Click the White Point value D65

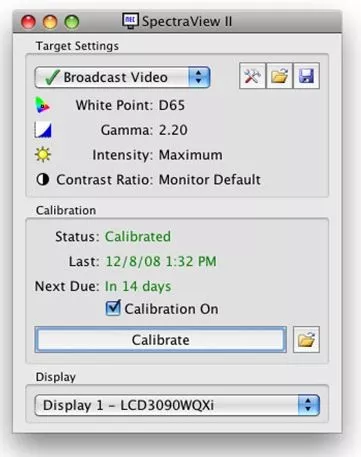(x=172, y=105)
